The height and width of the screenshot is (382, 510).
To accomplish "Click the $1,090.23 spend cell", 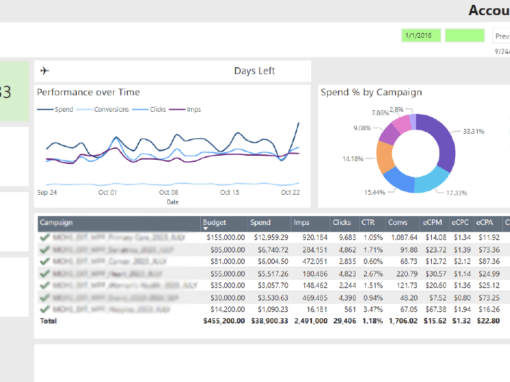I will tap(273, 309).
